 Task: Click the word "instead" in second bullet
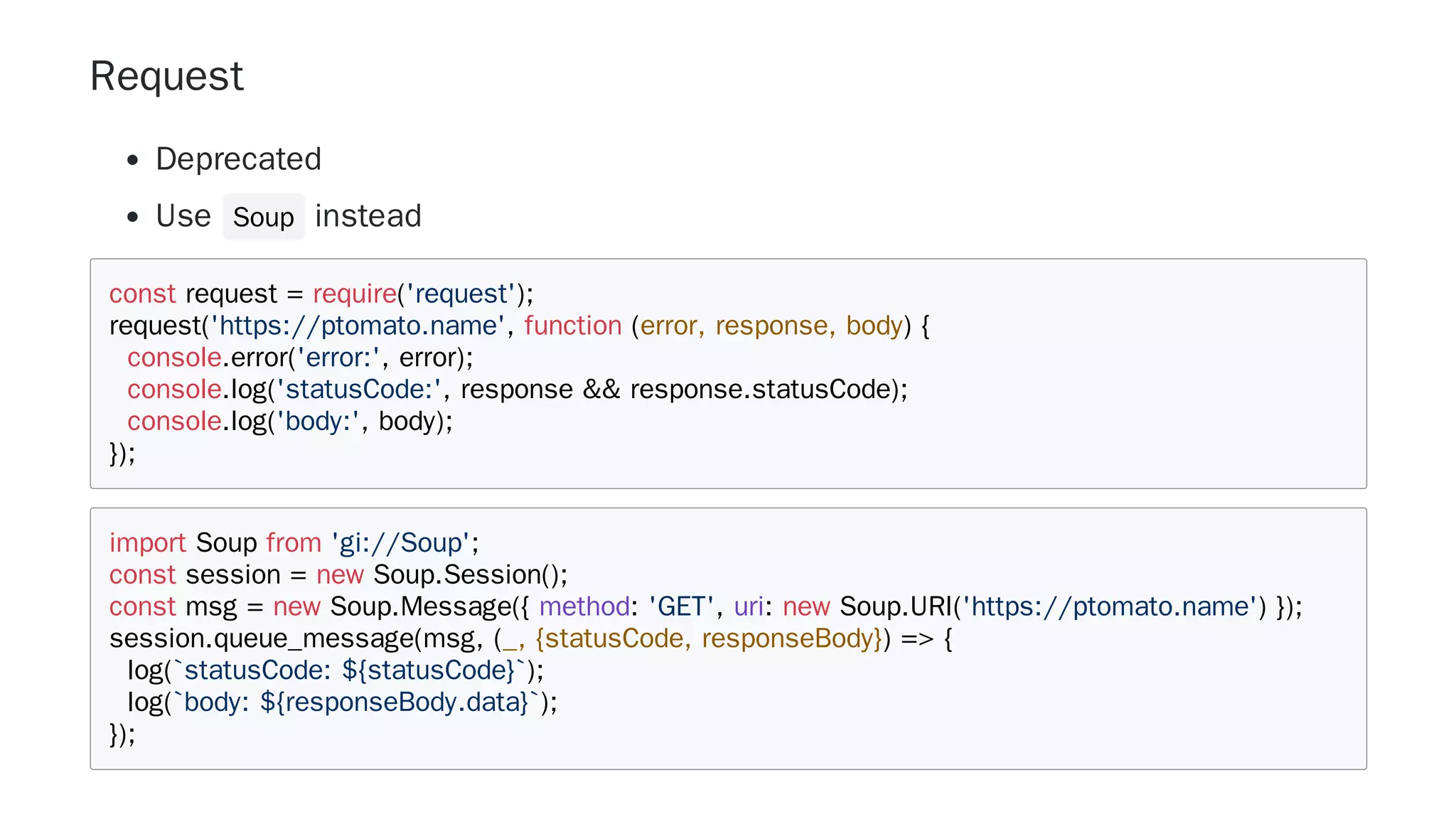coord(368,216)
